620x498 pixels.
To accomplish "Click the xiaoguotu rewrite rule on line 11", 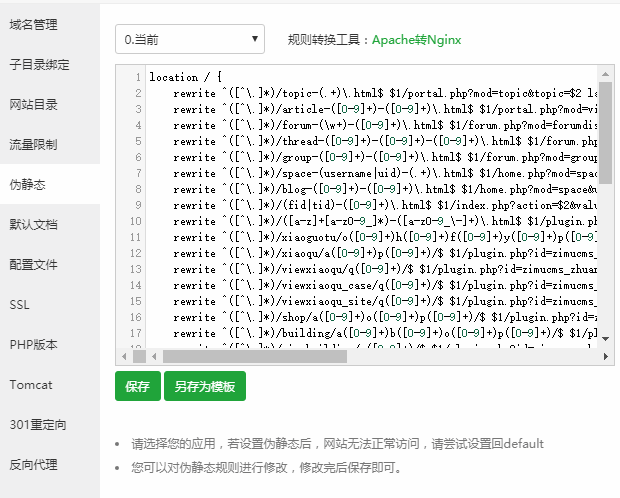I will tap(385, 237).
